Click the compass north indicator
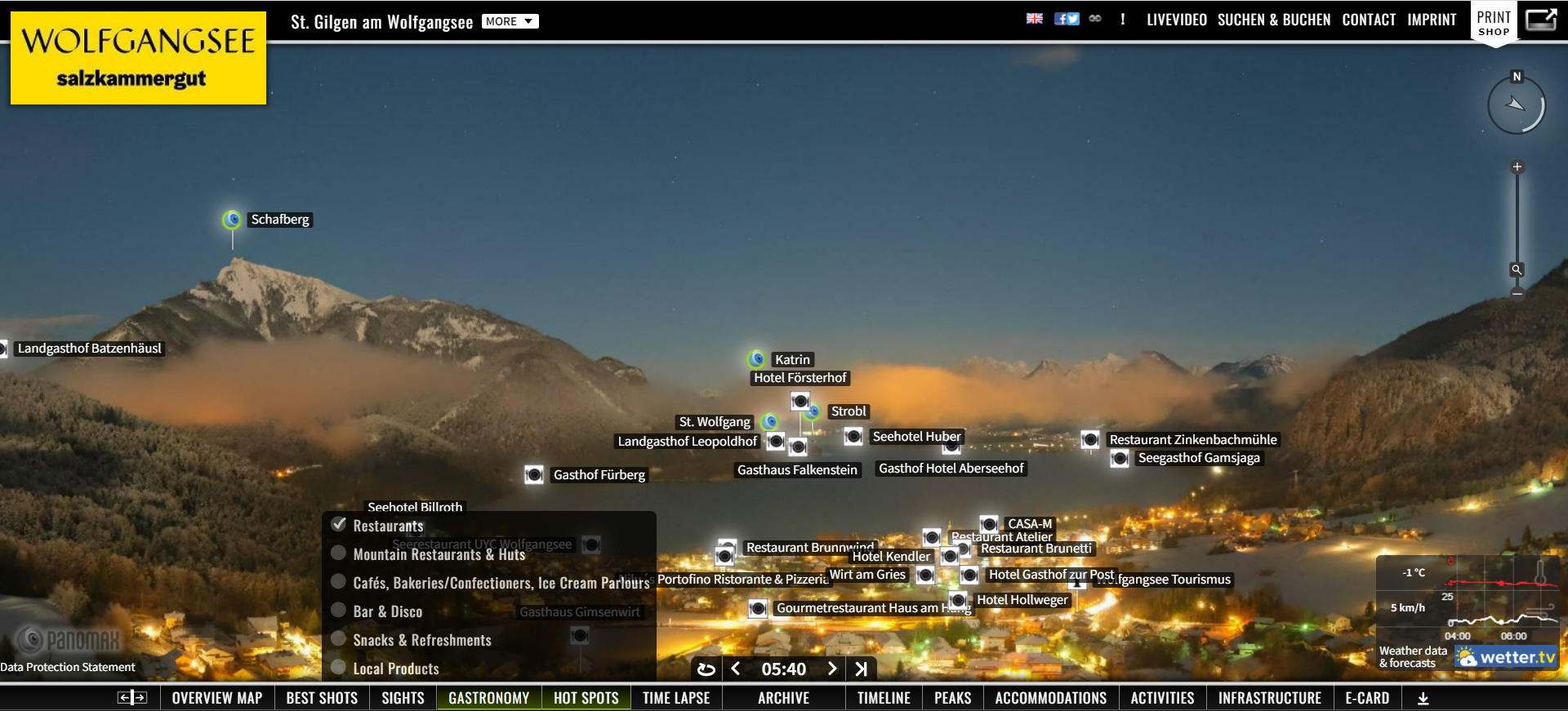Screen dimensions: 1568x711 [1517, 77]
